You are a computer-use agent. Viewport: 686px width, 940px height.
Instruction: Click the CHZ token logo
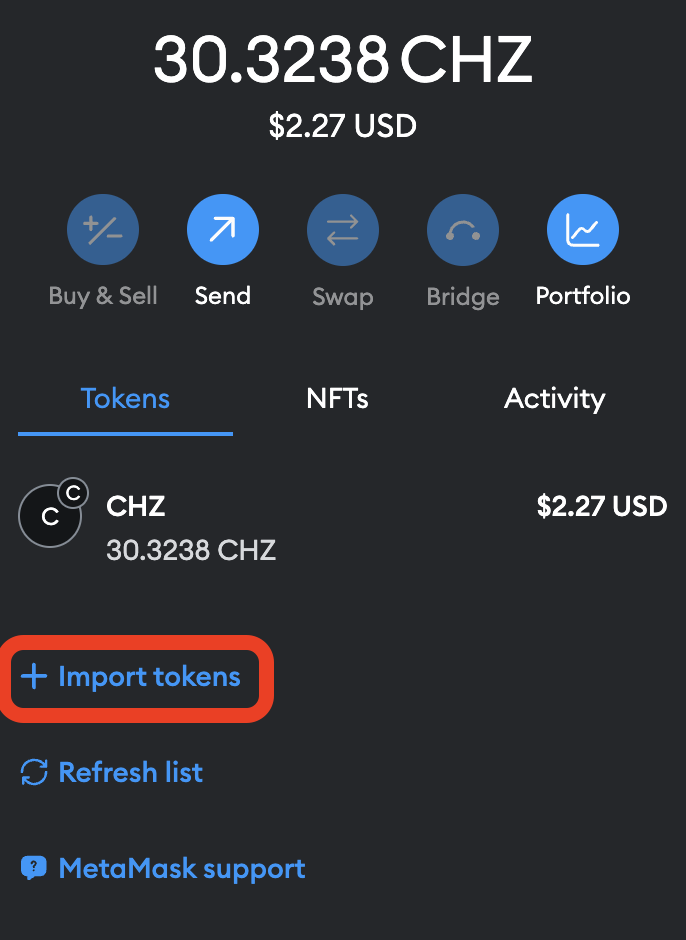click(49, 517)
